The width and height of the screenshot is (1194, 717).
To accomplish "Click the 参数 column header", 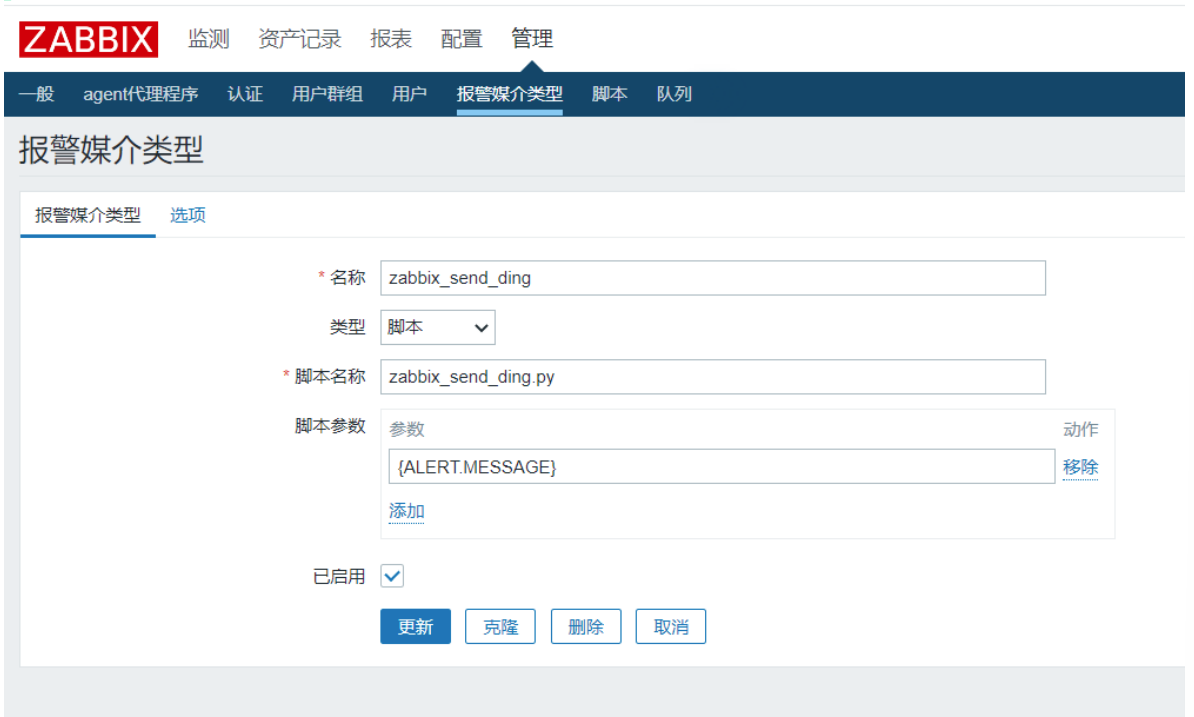I will (x=407, y=429).
